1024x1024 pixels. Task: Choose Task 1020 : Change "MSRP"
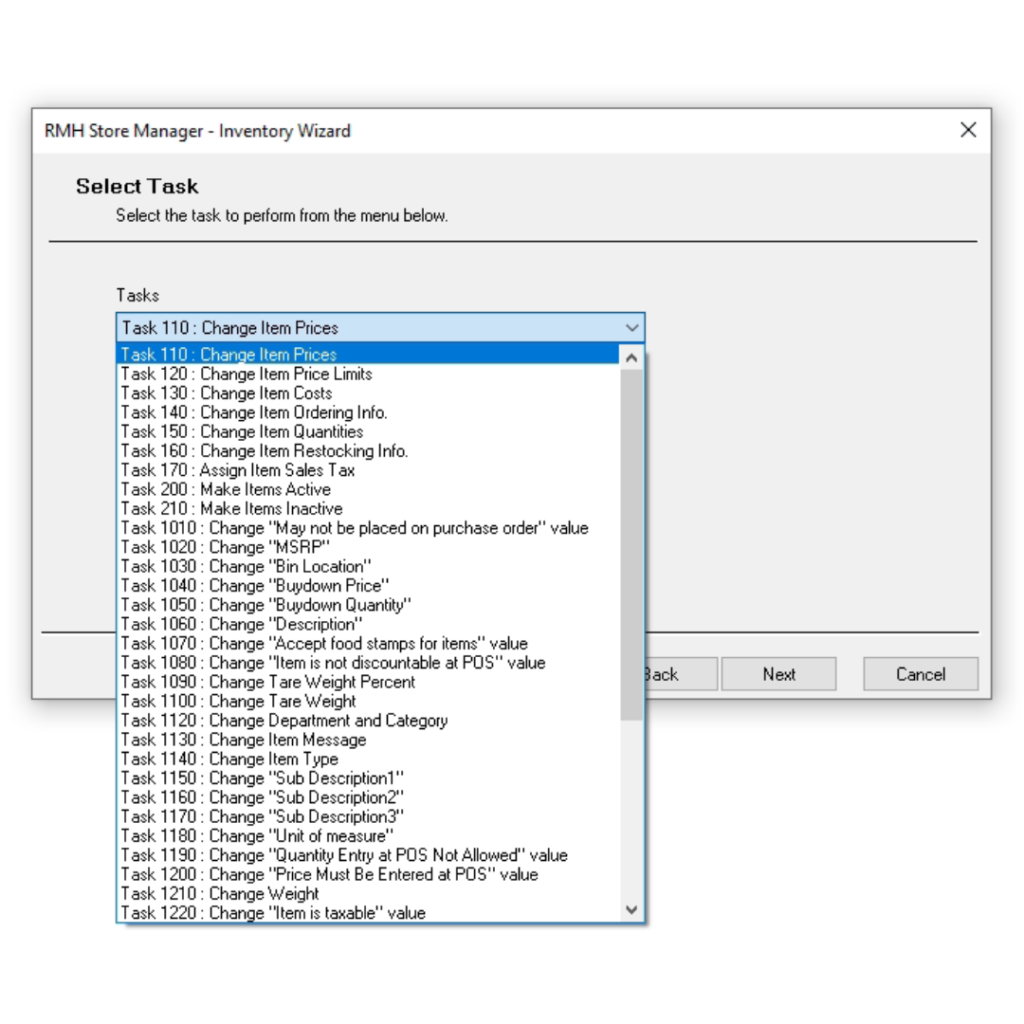pos(368,547)
